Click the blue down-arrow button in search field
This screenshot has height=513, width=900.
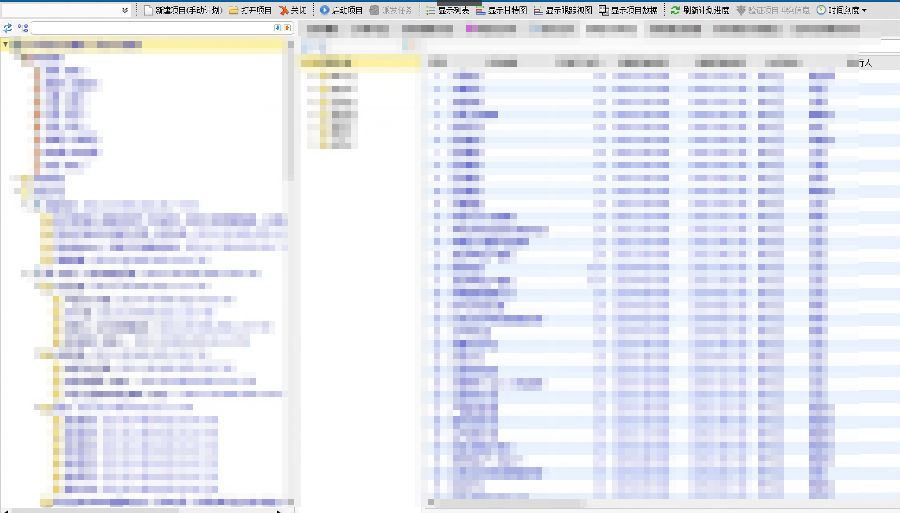(x=276, y=28)
